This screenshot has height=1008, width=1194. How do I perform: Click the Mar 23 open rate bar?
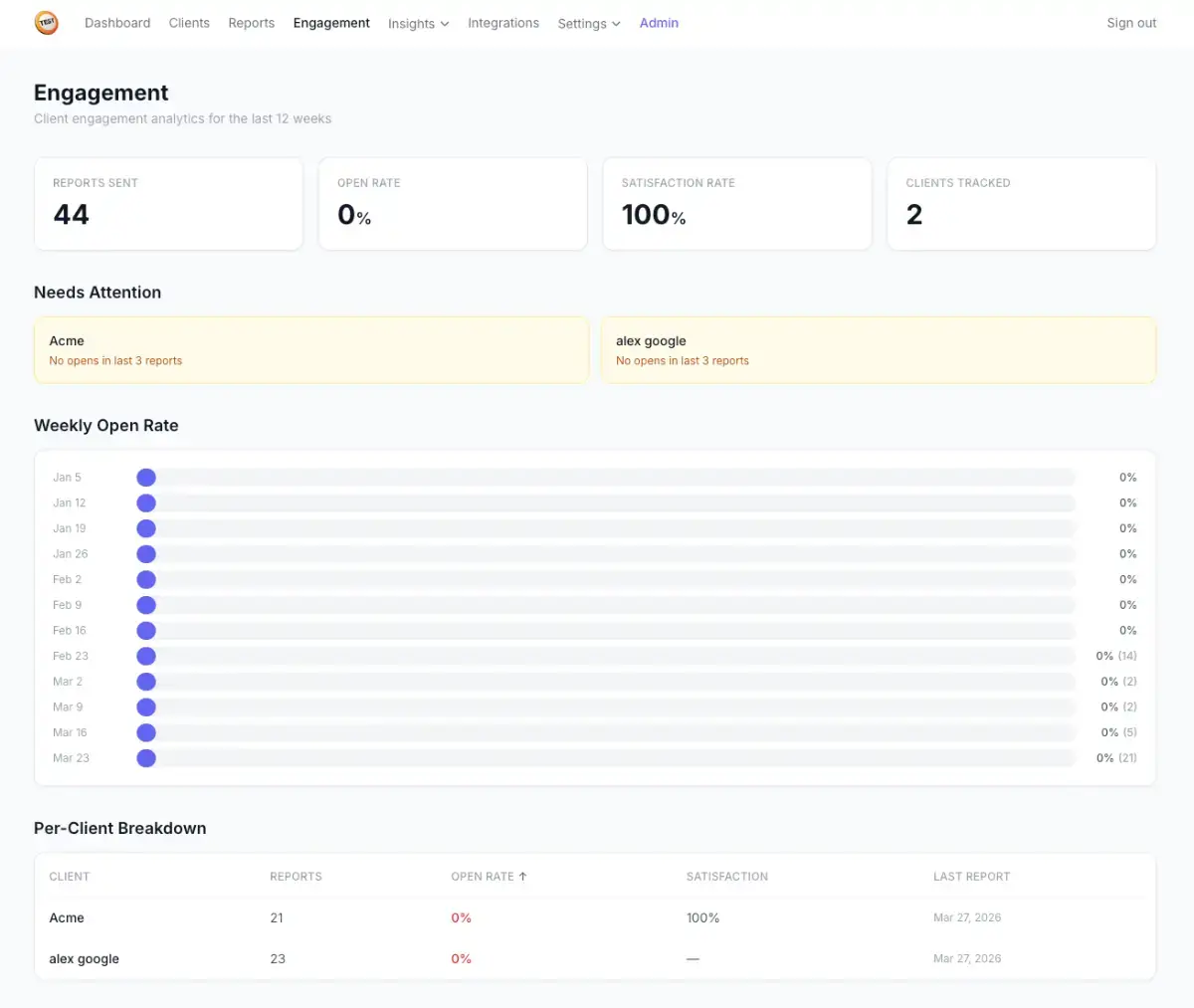point(605,758)
